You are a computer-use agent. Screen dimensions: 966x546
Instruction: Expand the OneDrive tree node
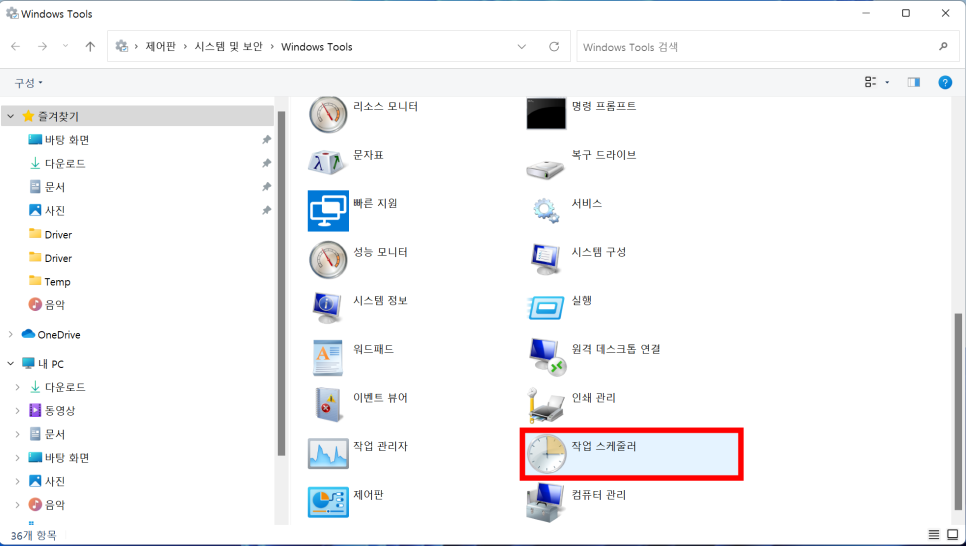click(10, 334)
